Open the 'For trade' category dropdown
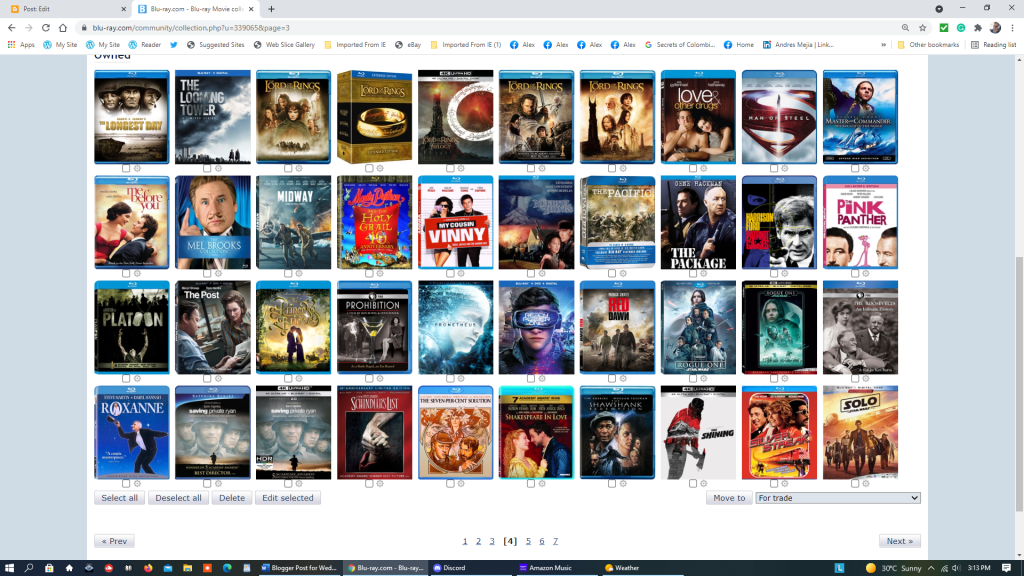Viewport: 1024px width, 576px height. (x=837, y=498)
